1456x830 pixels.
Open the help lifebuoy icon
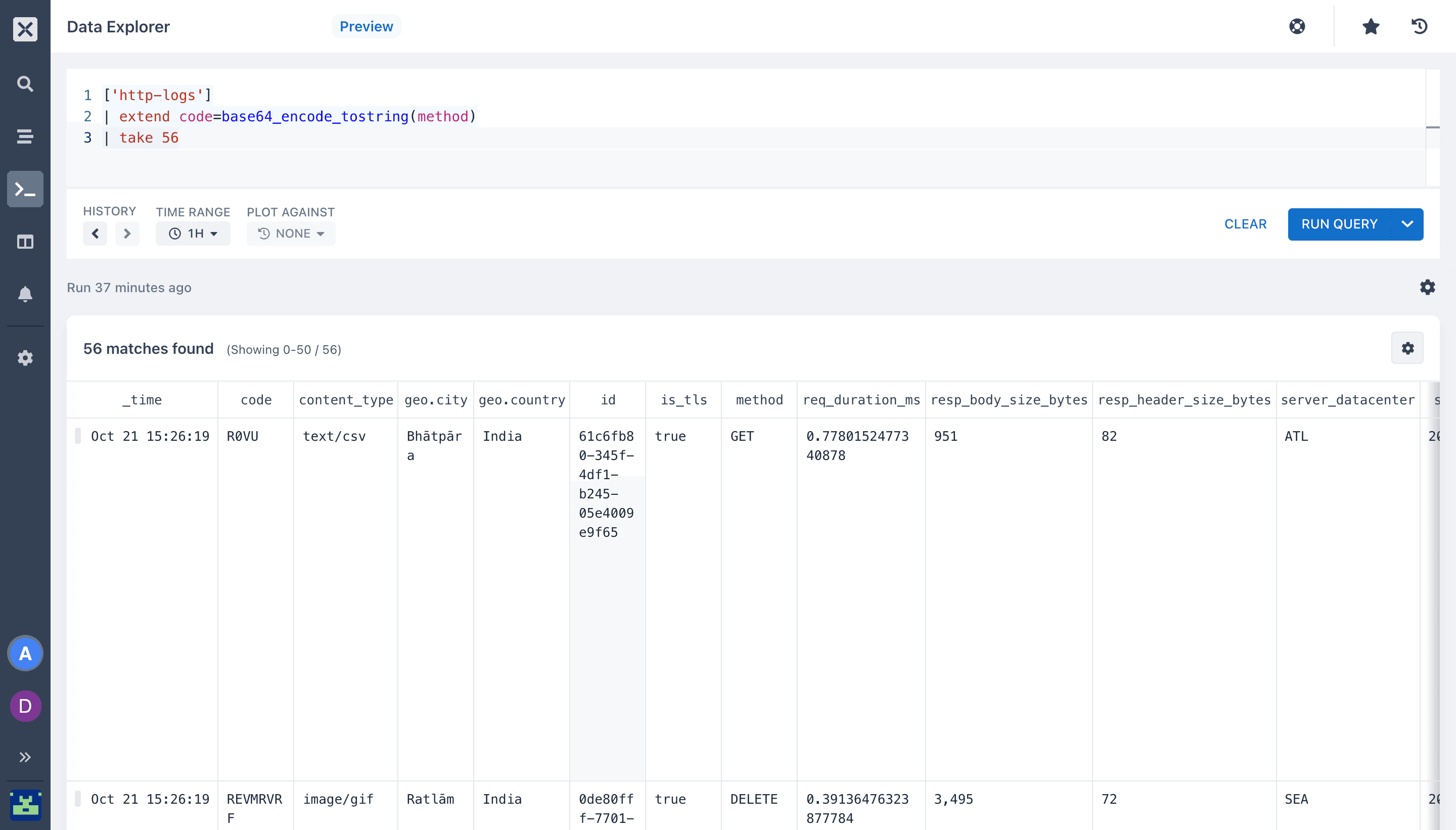click(x=1297, y=26)
